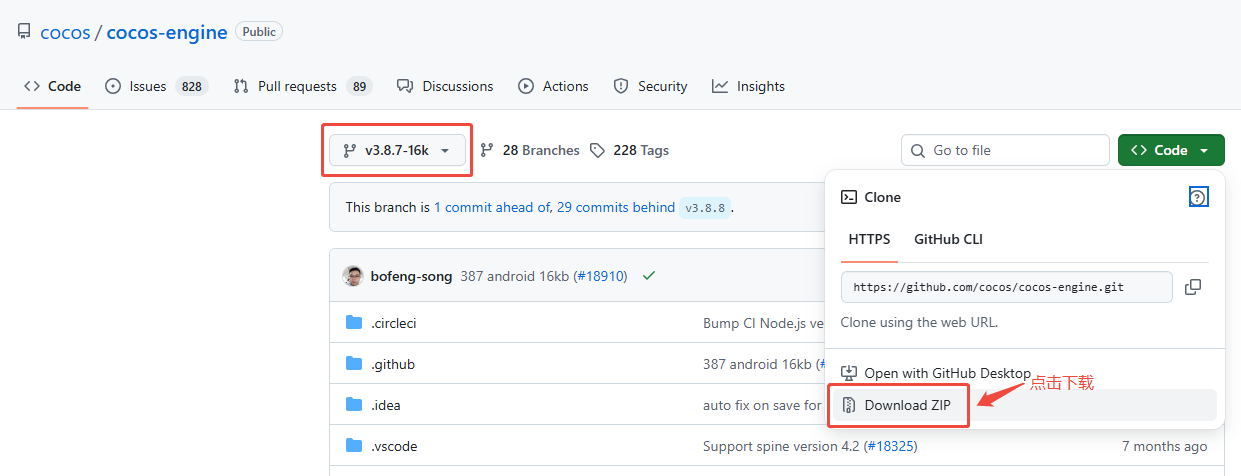Open the Issues tab
Screen dimensions: 1241x476
click(156, 86)
